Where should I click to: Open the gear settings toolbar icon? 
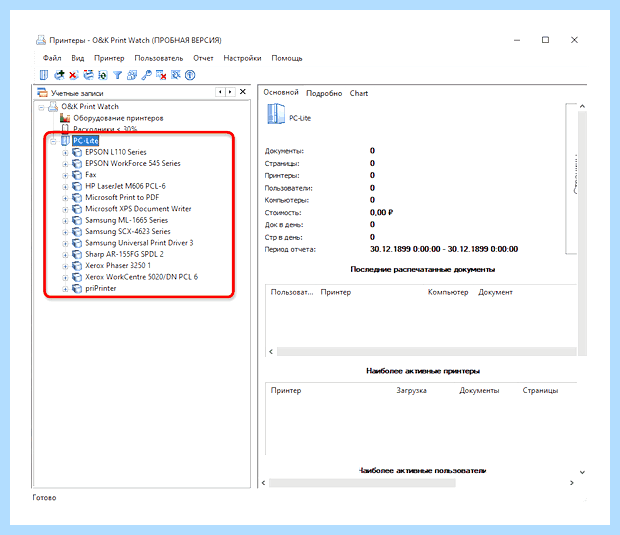tap(176, 75)
